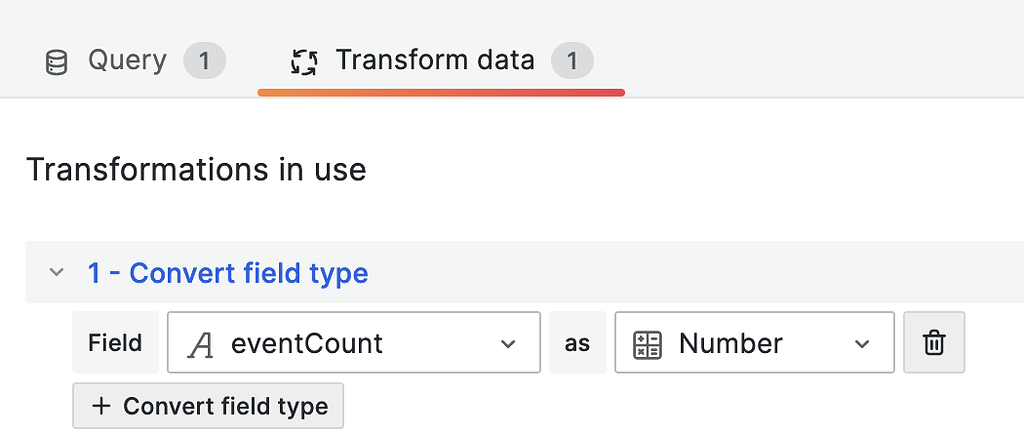The height and width of the screenshot is (433, 1024).
Task: Click the plus icon on Convert button
Action: pos(101,407)
